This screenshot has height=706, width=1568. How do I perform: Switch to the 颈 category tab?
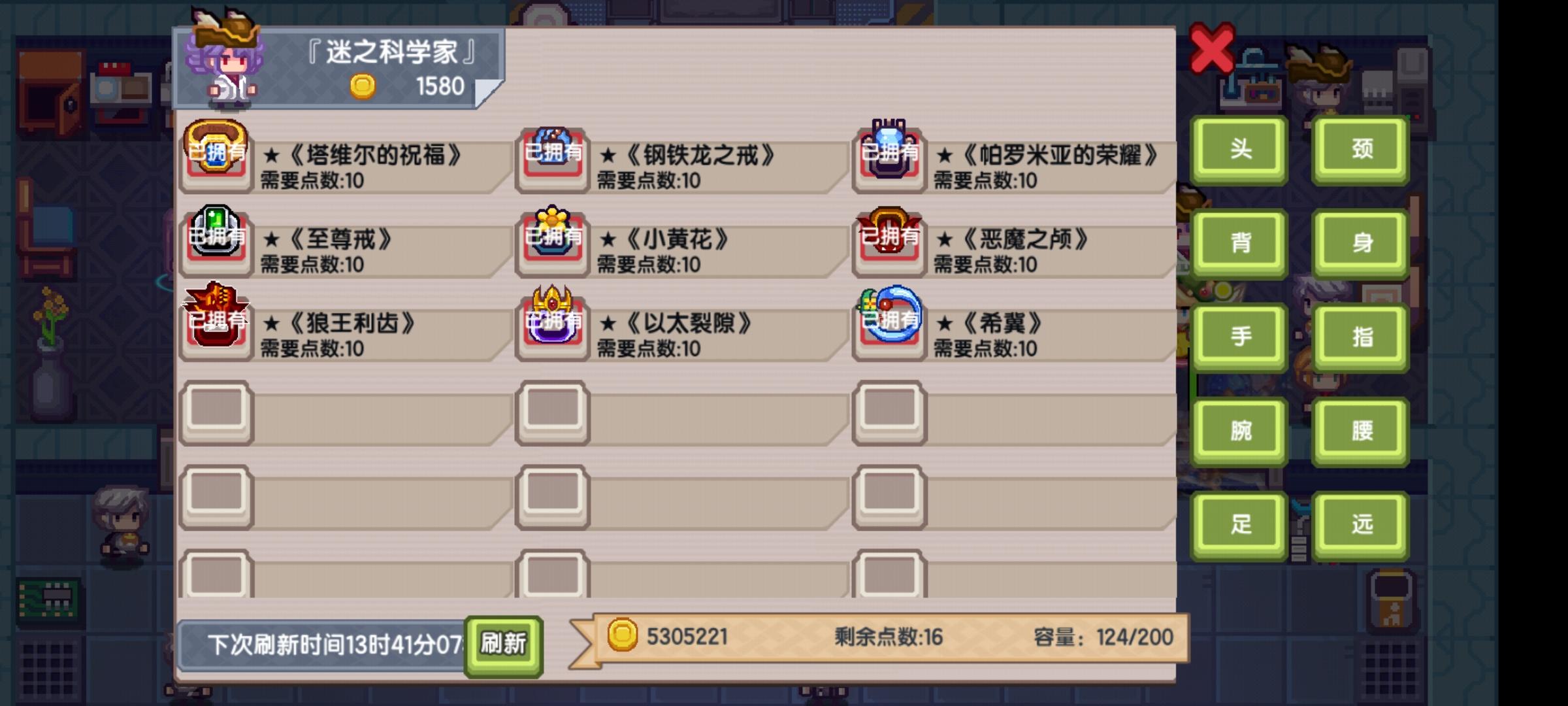[x=1362, y=149]
